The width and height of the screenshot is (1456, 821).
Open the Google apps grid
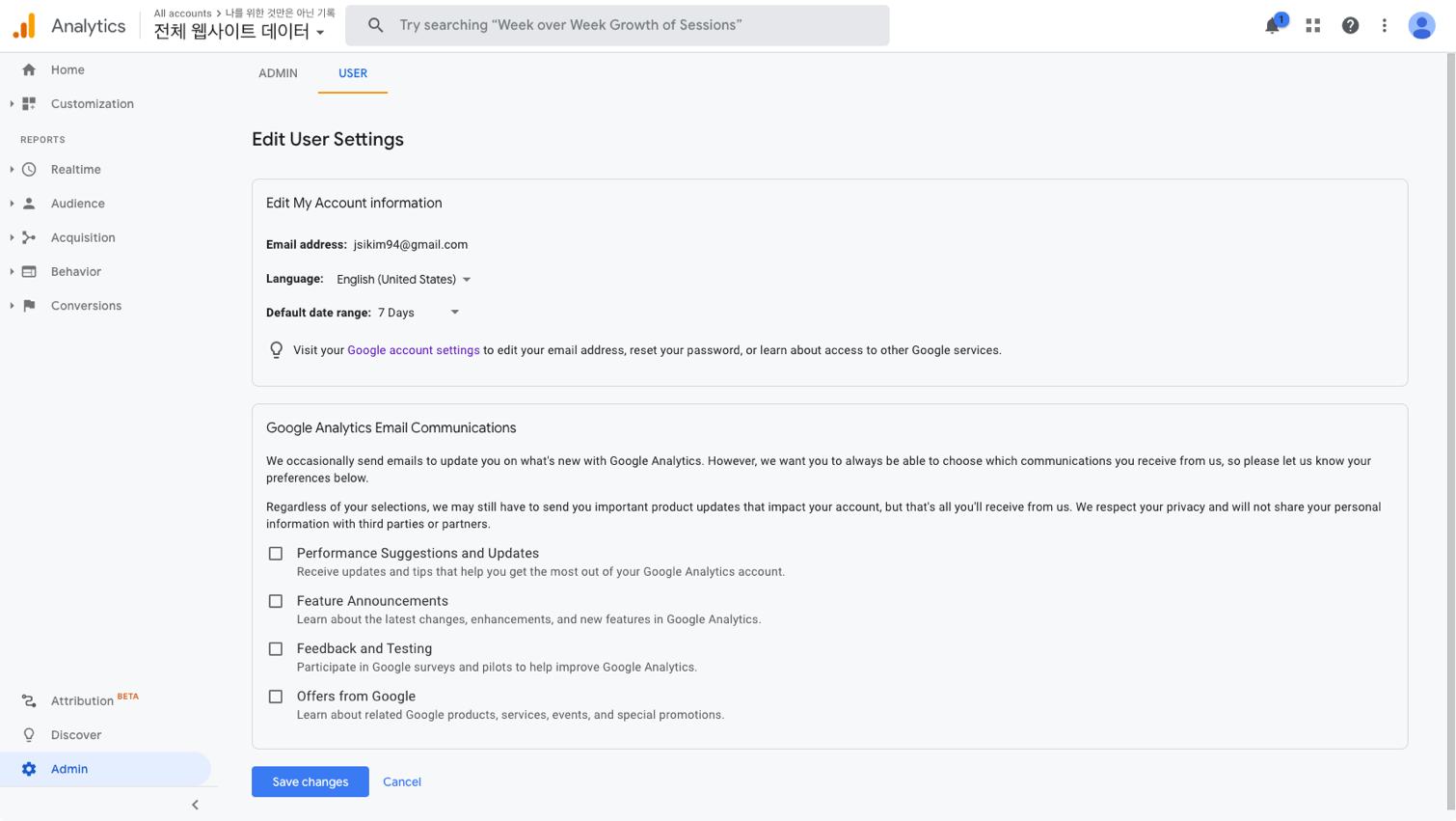pyautogui.click(x=1313, y=26)
